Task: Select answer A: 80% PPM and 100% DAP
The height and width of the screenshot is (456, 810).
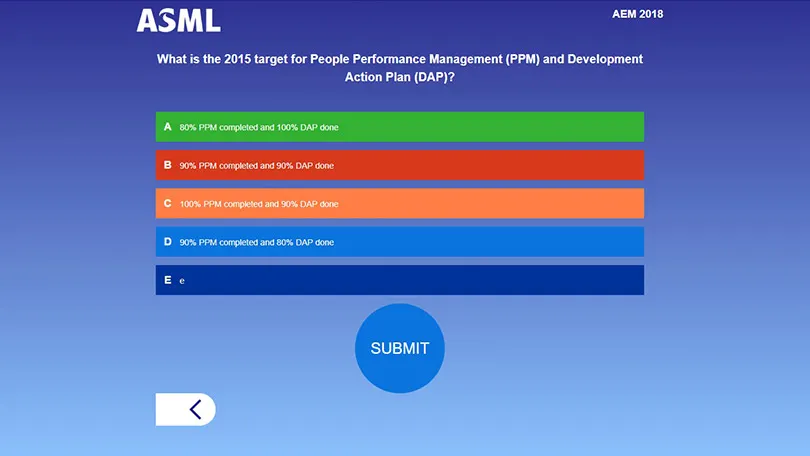Action: [x=400, y=127]
